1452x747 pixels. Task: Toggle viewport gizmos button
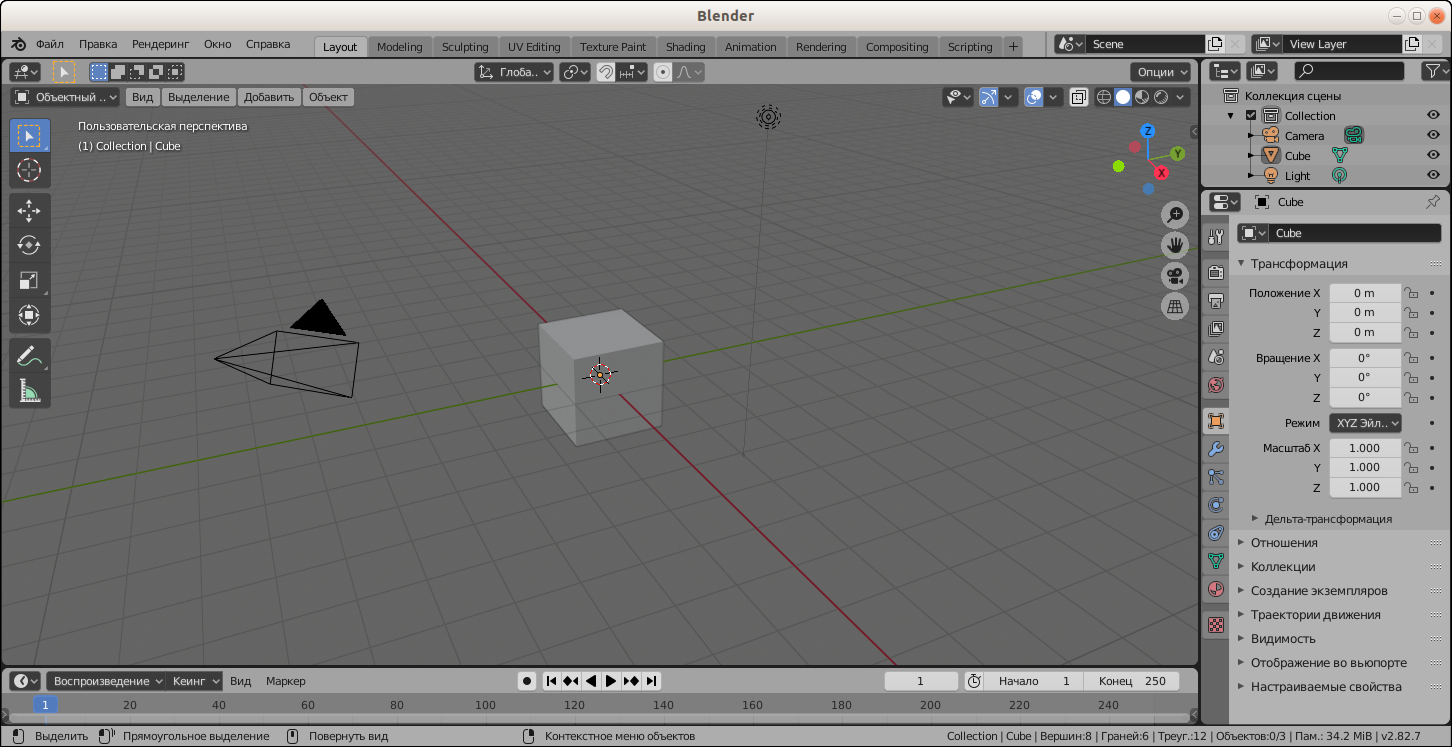[988, 97]
